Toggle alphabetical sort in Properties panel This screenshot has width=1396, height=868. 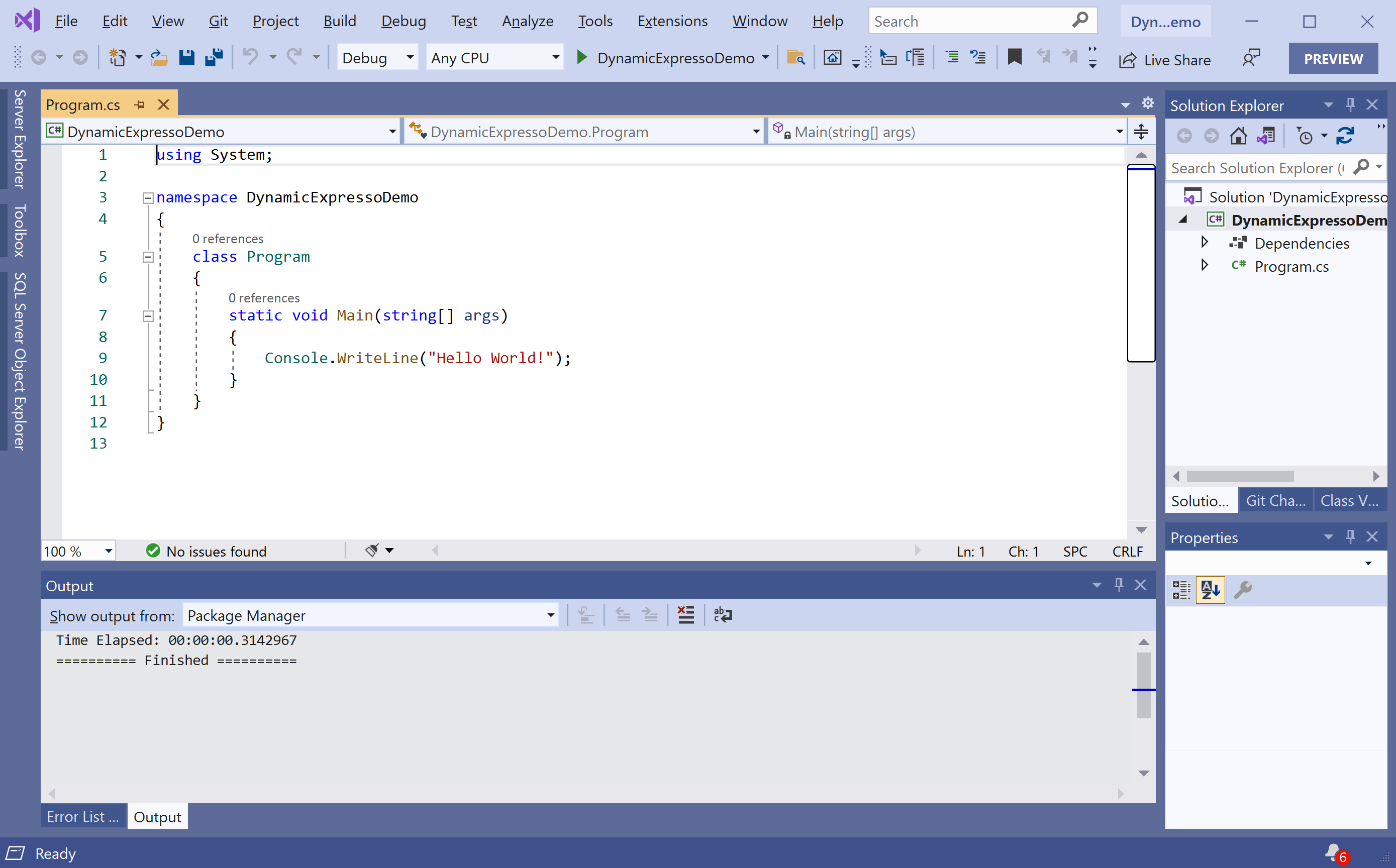click(1210, 590)
